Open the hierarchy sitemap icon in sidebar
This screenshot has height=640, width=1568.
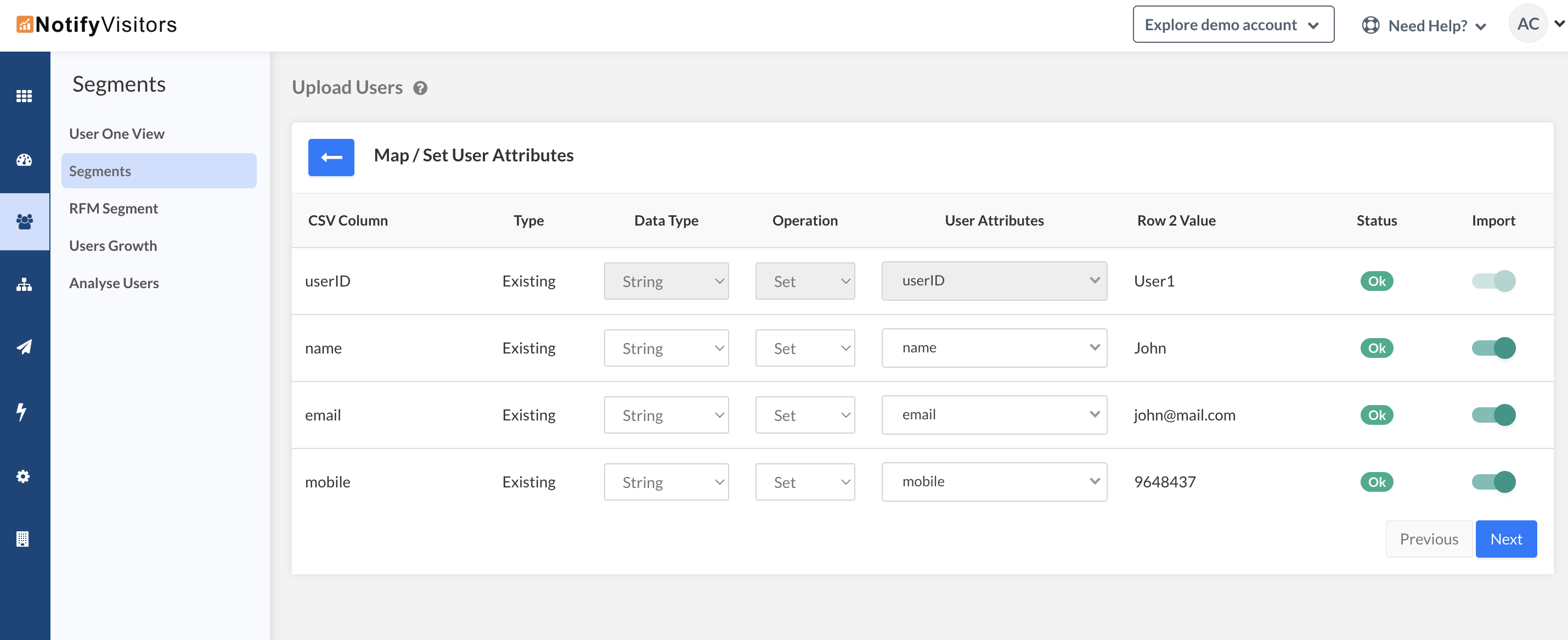24,284
